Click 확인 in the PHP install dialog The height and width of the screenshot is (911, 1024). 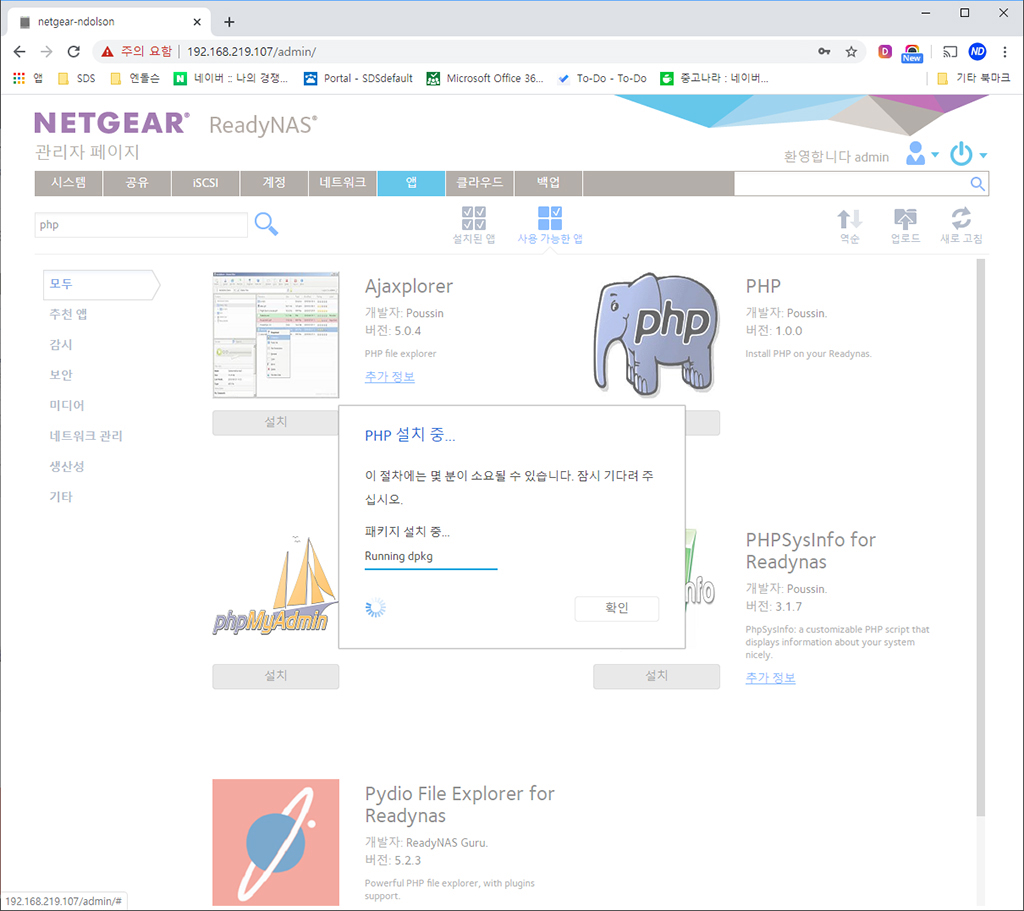coord(616,608)
